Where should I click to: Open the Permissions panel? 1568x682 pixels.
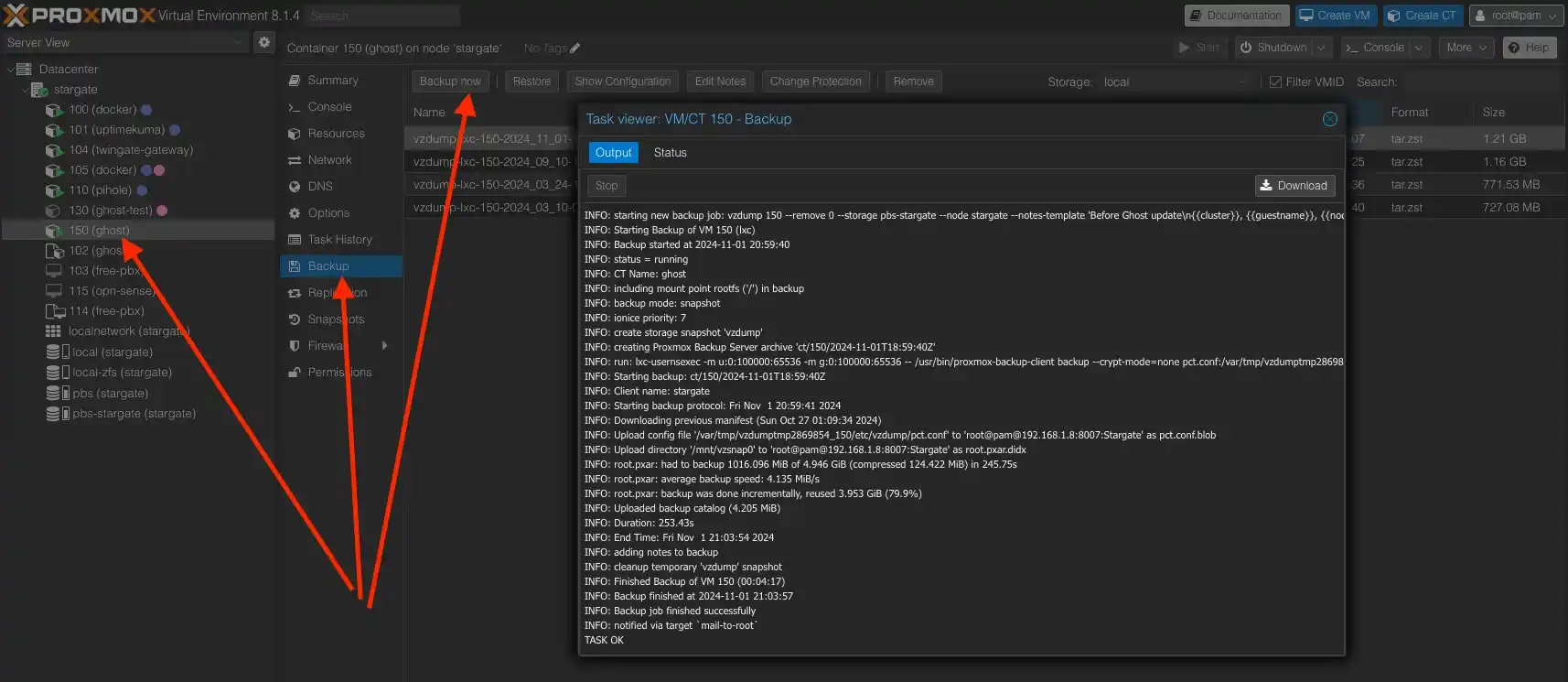click(x=340, y=373)
